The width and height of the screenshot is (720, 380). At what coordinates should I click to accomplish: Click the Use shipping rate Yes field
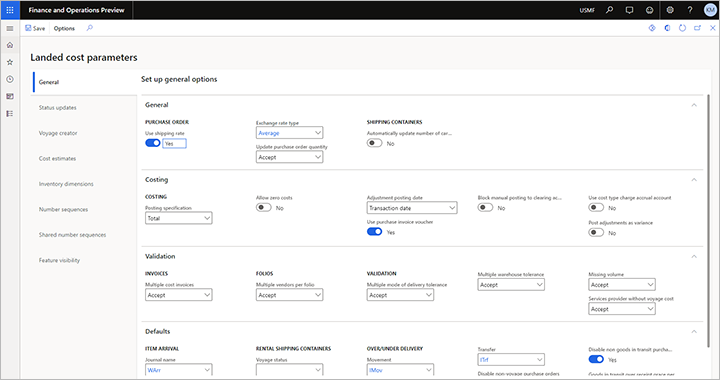(x=174, y=144)
